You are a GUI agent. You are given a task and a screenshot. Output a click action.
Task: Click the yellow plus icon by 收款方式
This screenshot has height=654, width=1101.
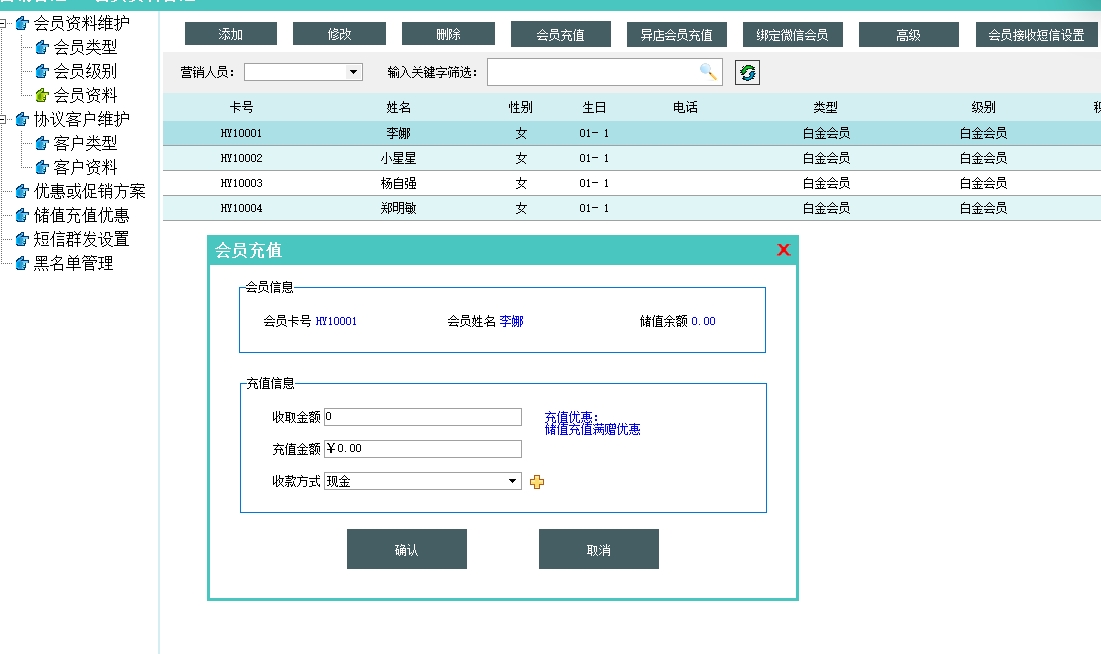pyautogui.click(x=537, y=482)
